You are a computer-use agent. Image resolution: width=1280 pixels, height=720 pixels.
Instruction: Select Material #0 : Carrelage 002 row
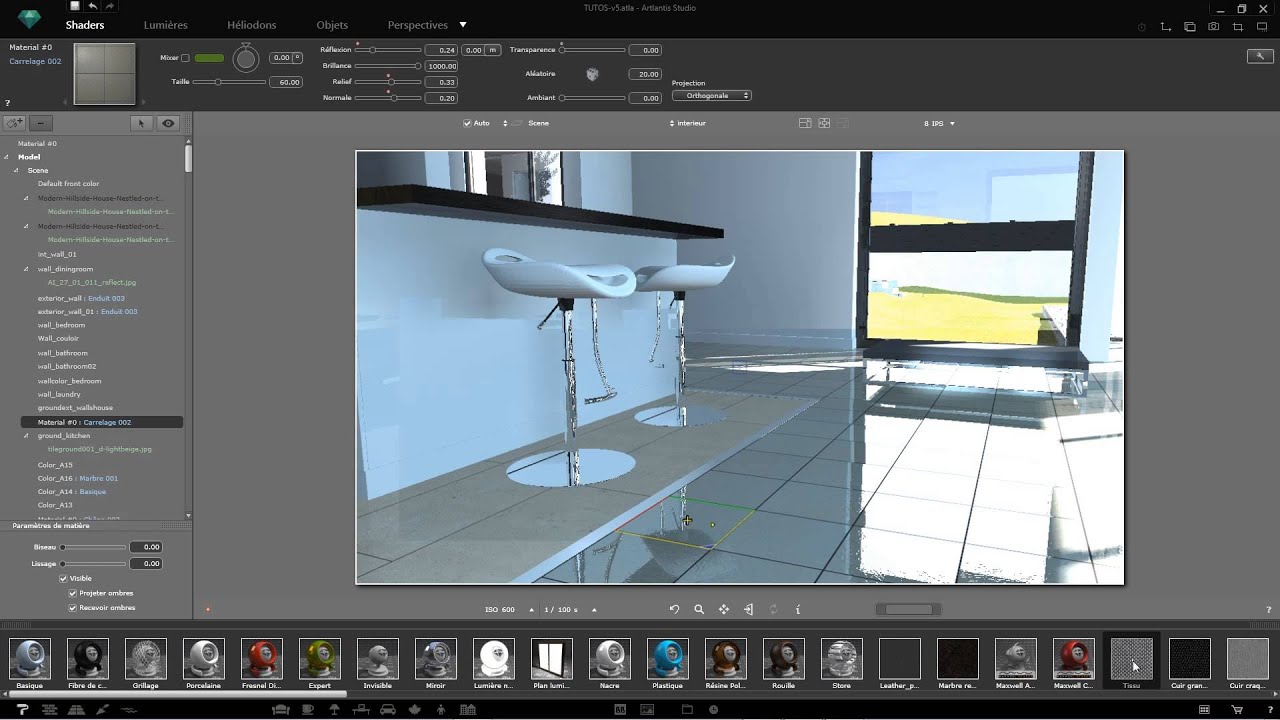(102, 422)
